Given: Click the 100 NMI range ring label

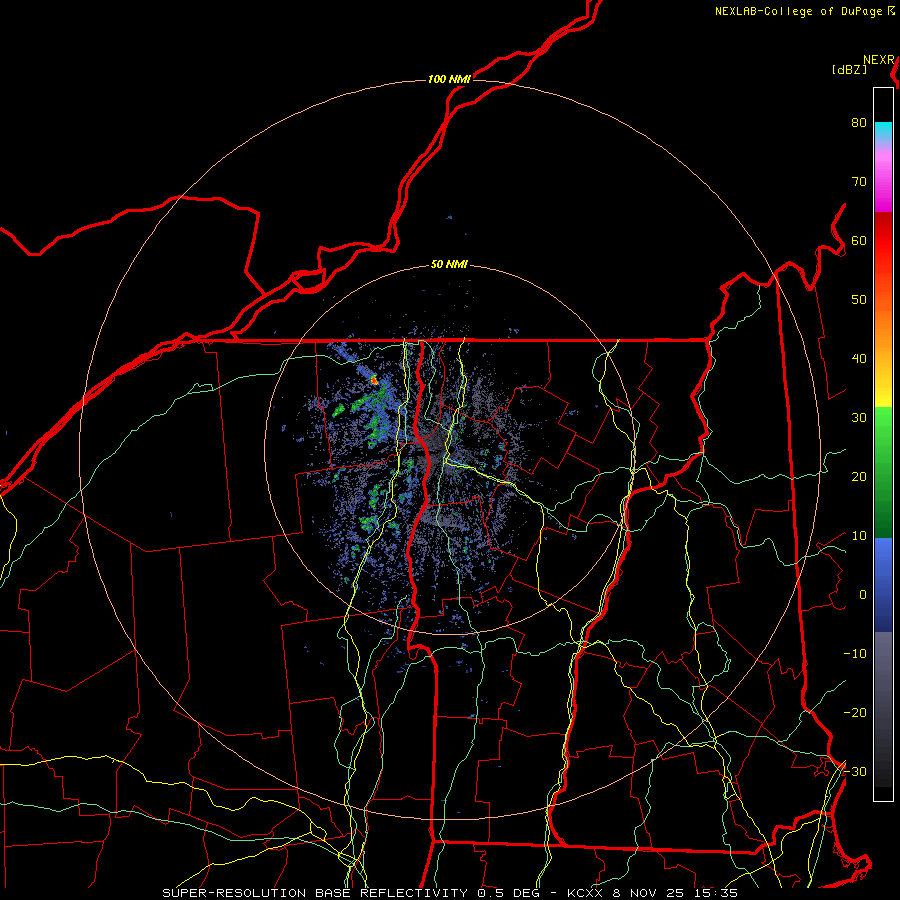Looking at the screenshot, I should tap(449, 79).
